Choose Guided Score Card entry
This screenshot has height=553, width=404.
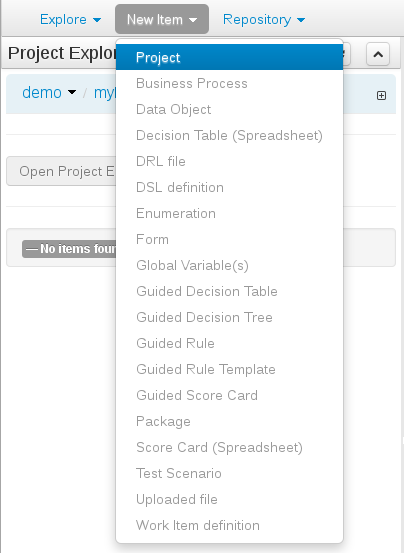pos(229,395)
